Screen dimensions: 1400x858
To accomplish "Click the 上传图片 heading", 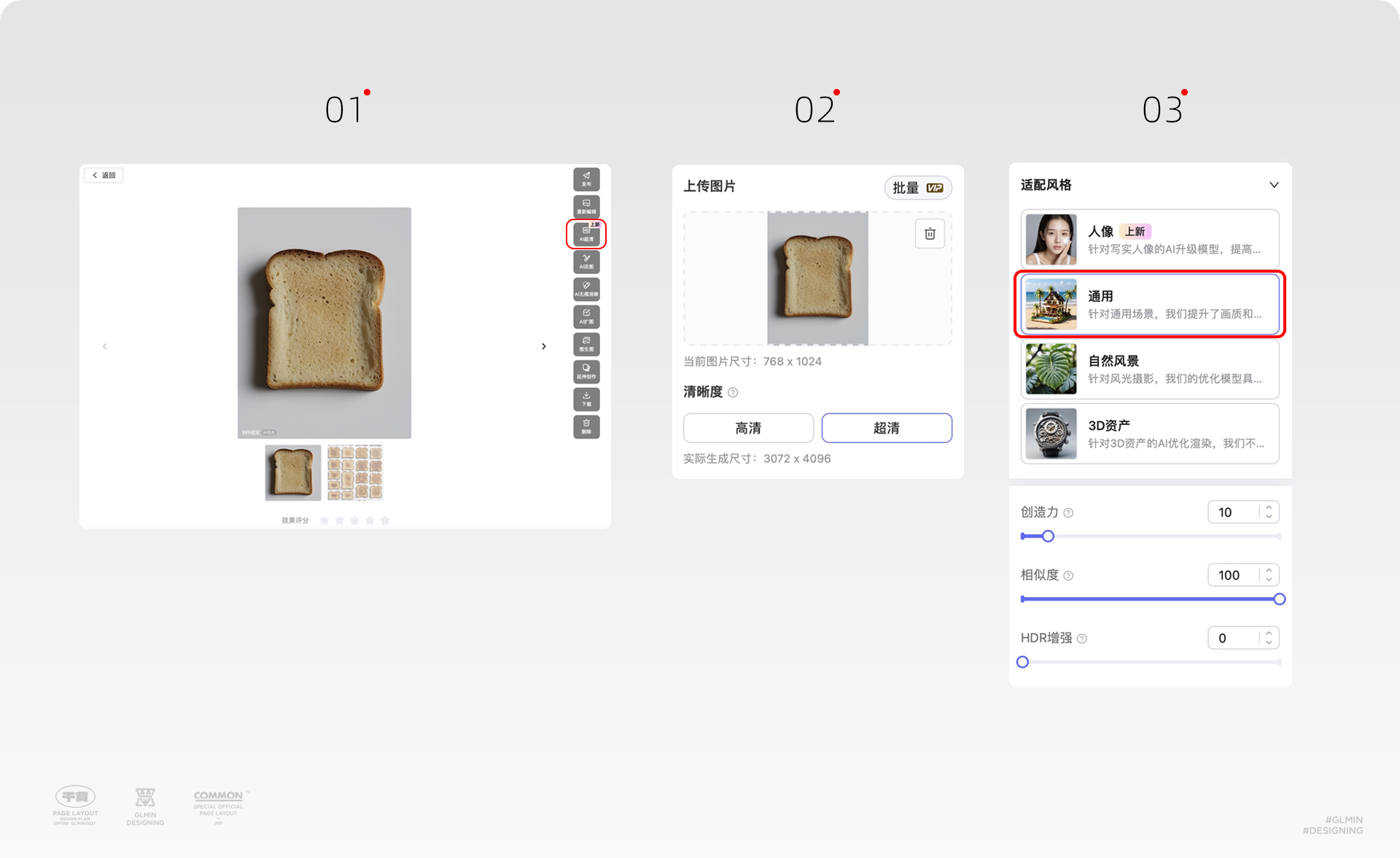I will coord(709,187).
